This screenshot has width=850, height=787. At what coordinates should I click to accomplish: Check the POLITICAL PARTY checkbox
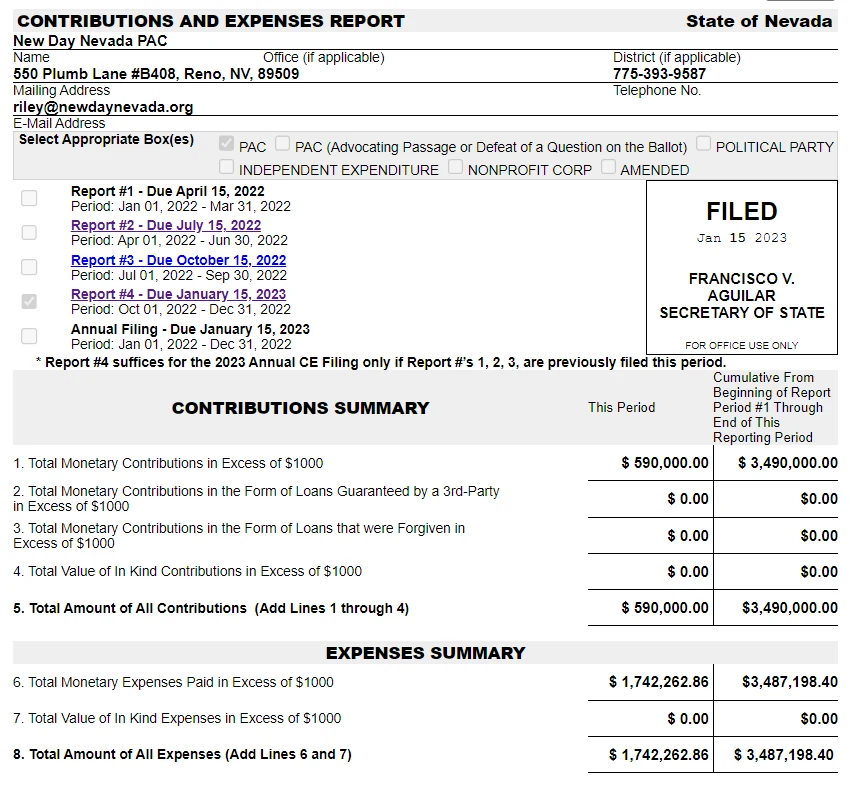point(703,144)
